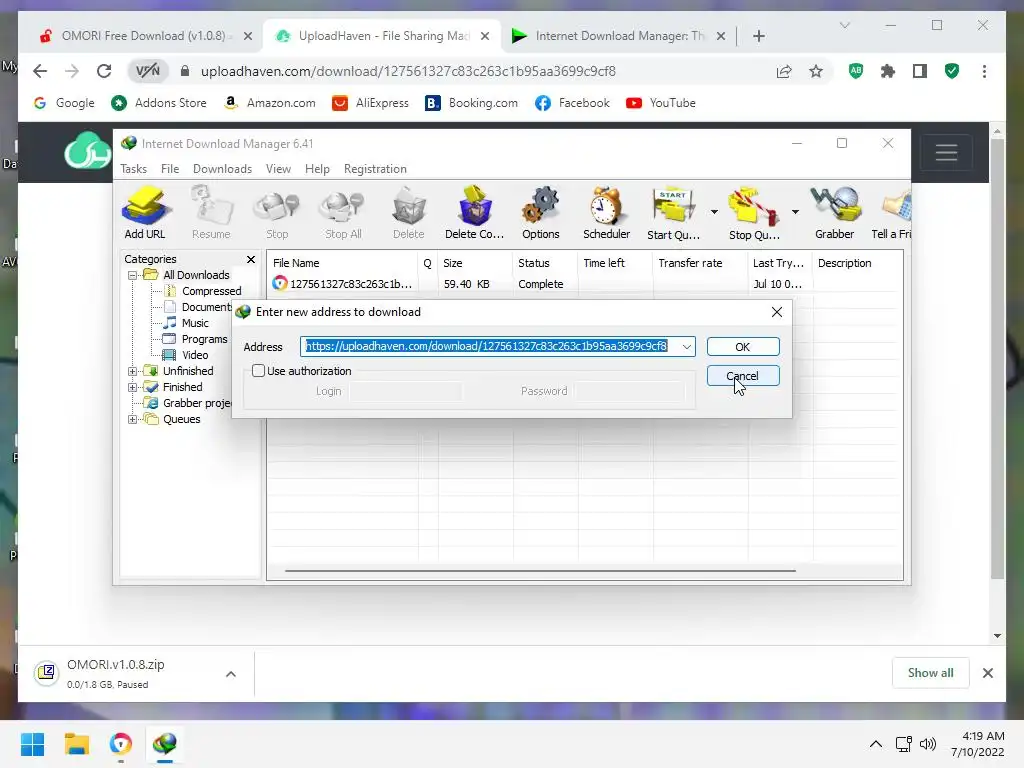Sort by the Status column header

545,263
